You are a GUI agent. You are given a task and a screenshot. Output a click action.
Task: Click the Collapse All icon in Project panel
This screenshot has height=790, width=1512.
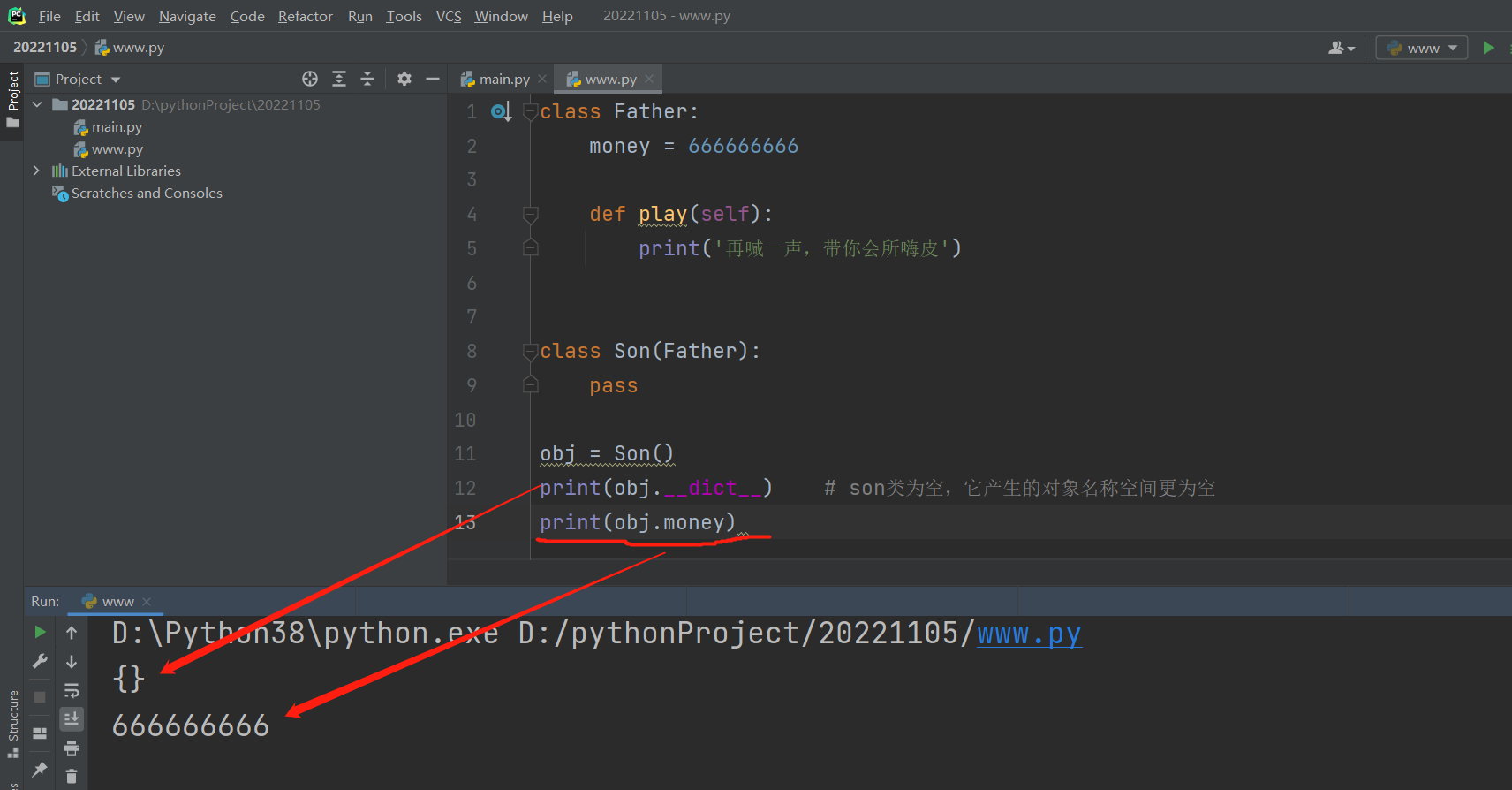[367, 79]
